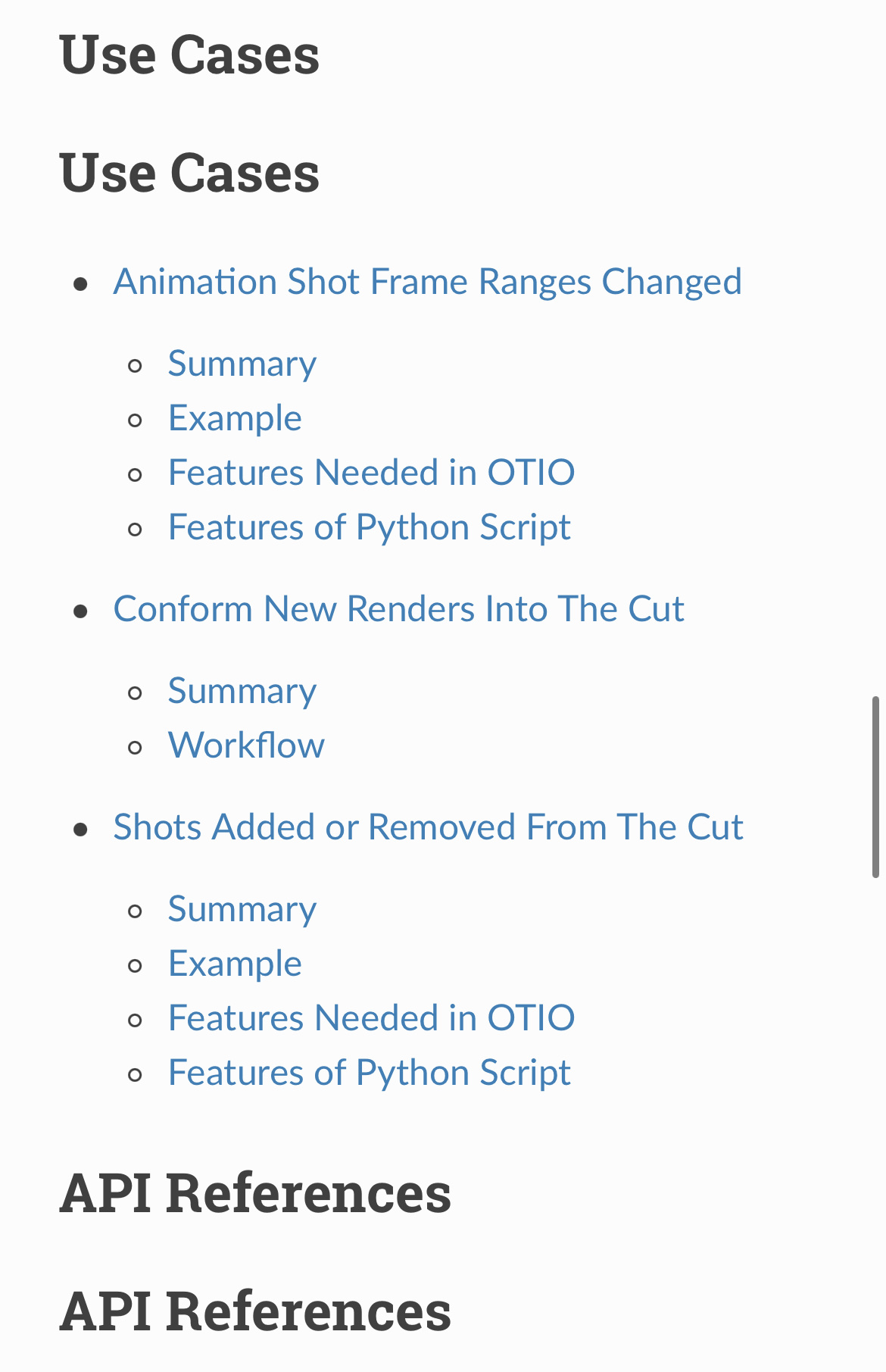Open Summary under Shots Added or Removed
The image size is (886, 1372).
pyautogui.click(x=242, y=909)
